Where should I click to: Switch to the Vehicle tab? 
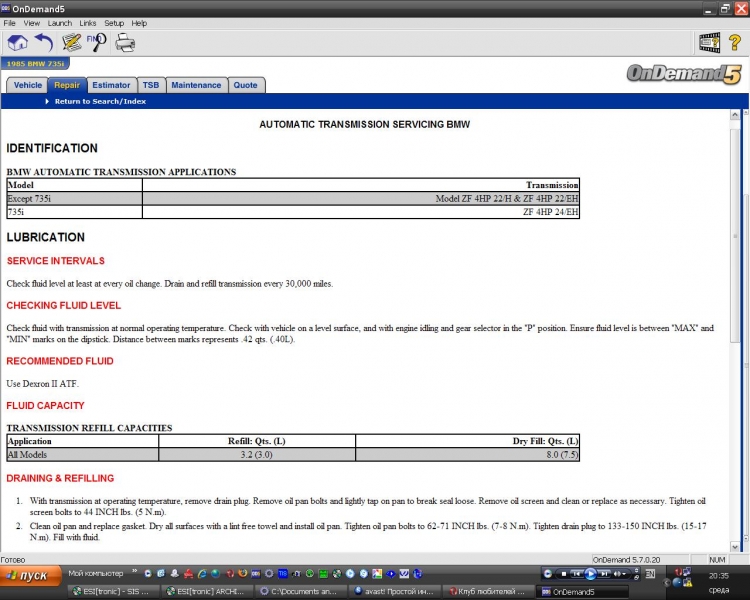[28, 85]
